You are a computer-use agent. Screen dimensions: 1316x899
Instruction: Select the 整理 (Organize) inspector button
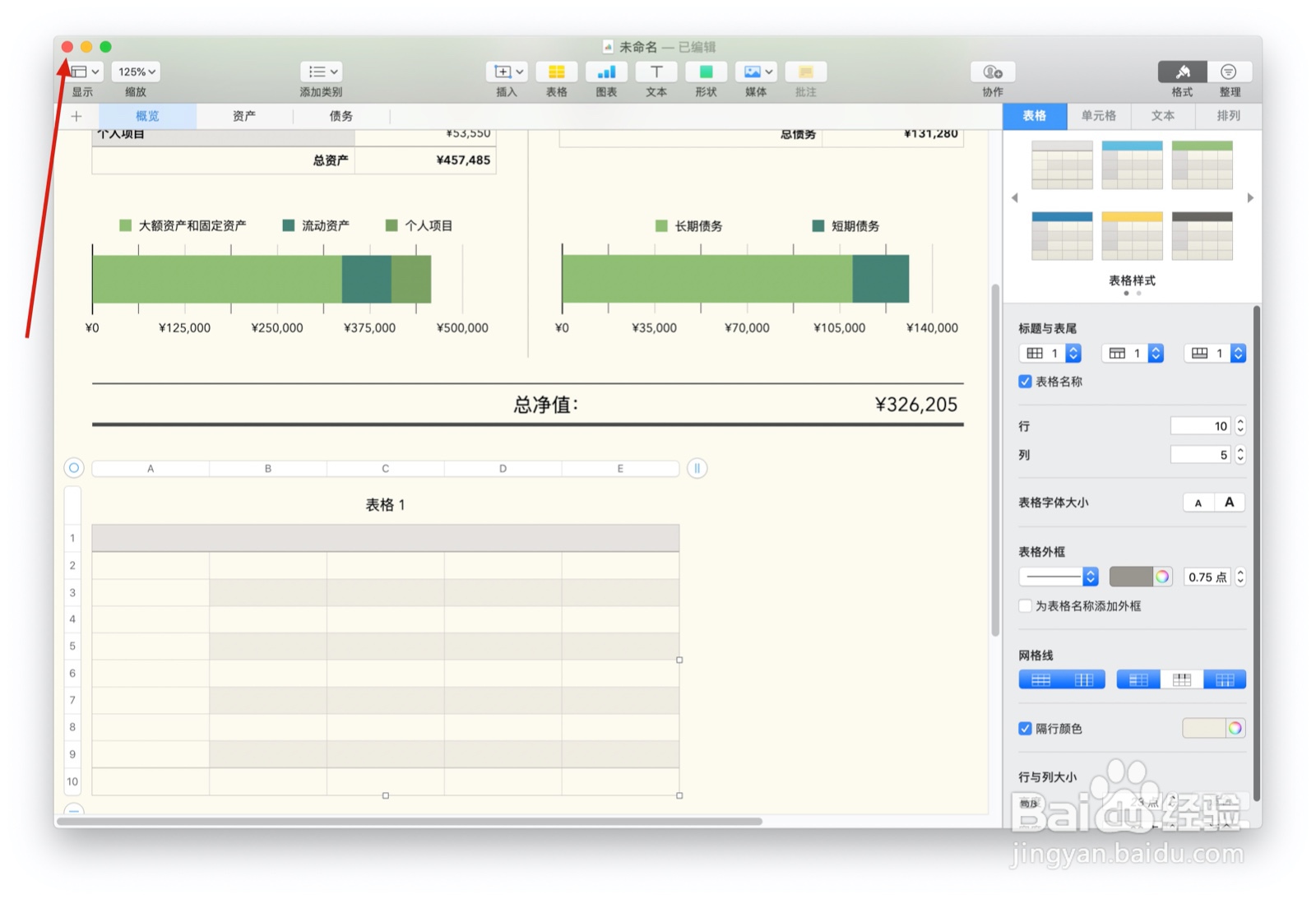1229,72
